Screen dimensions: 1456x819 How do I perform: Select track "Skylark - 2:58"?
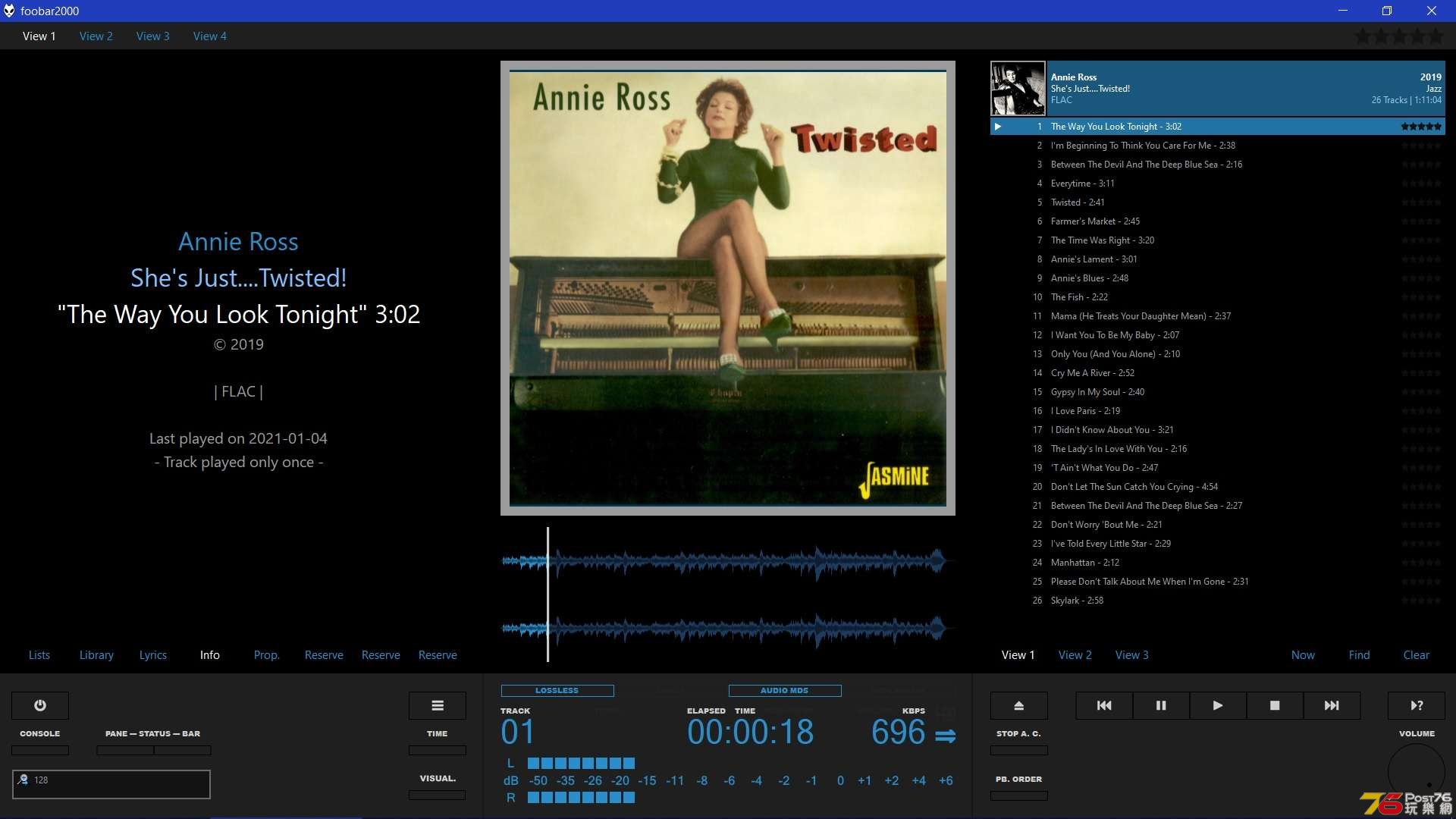1218,601
